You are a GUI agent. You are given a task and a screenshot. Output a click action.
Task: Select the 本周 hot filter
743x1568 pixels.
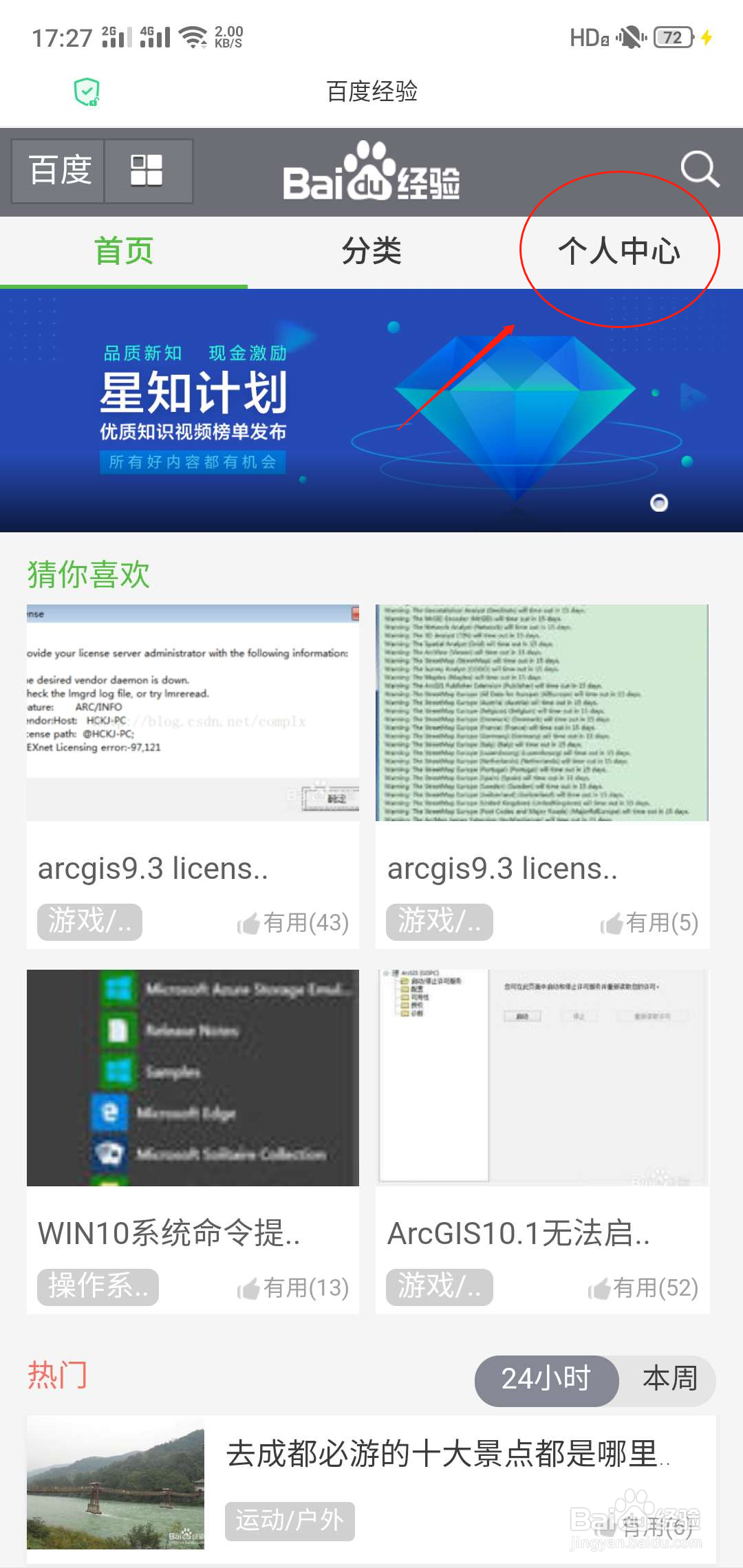pyautogui.click(x=669, y=1381)
